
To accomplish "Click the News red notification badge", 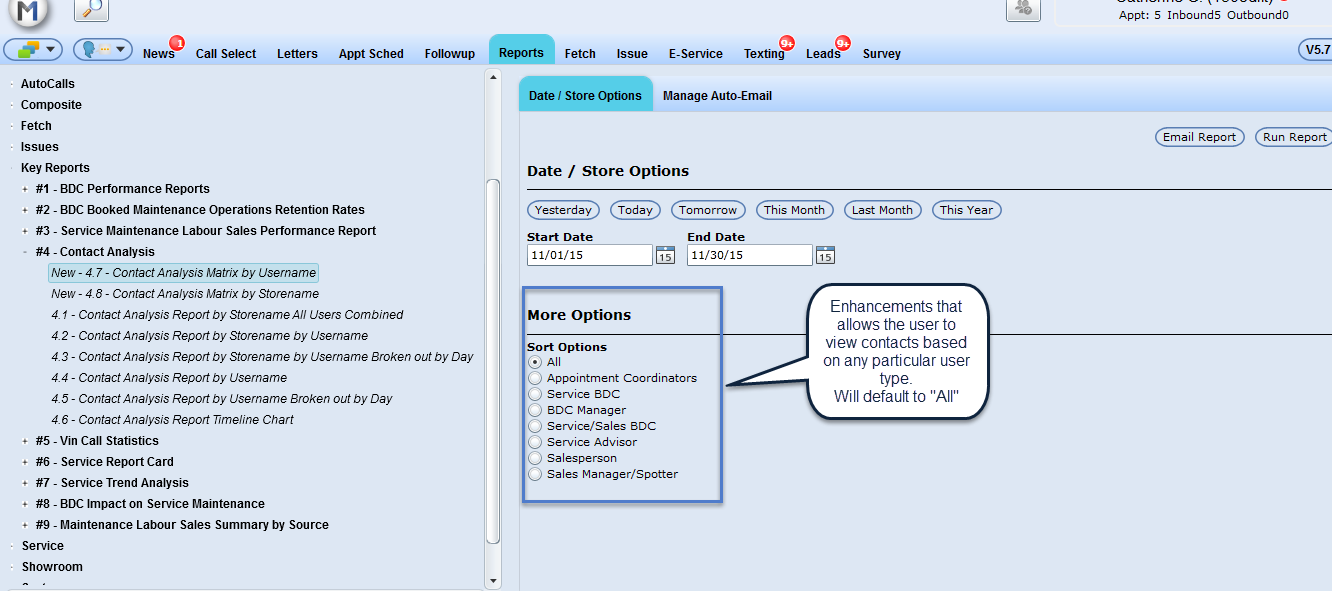I will coord(177,43).
